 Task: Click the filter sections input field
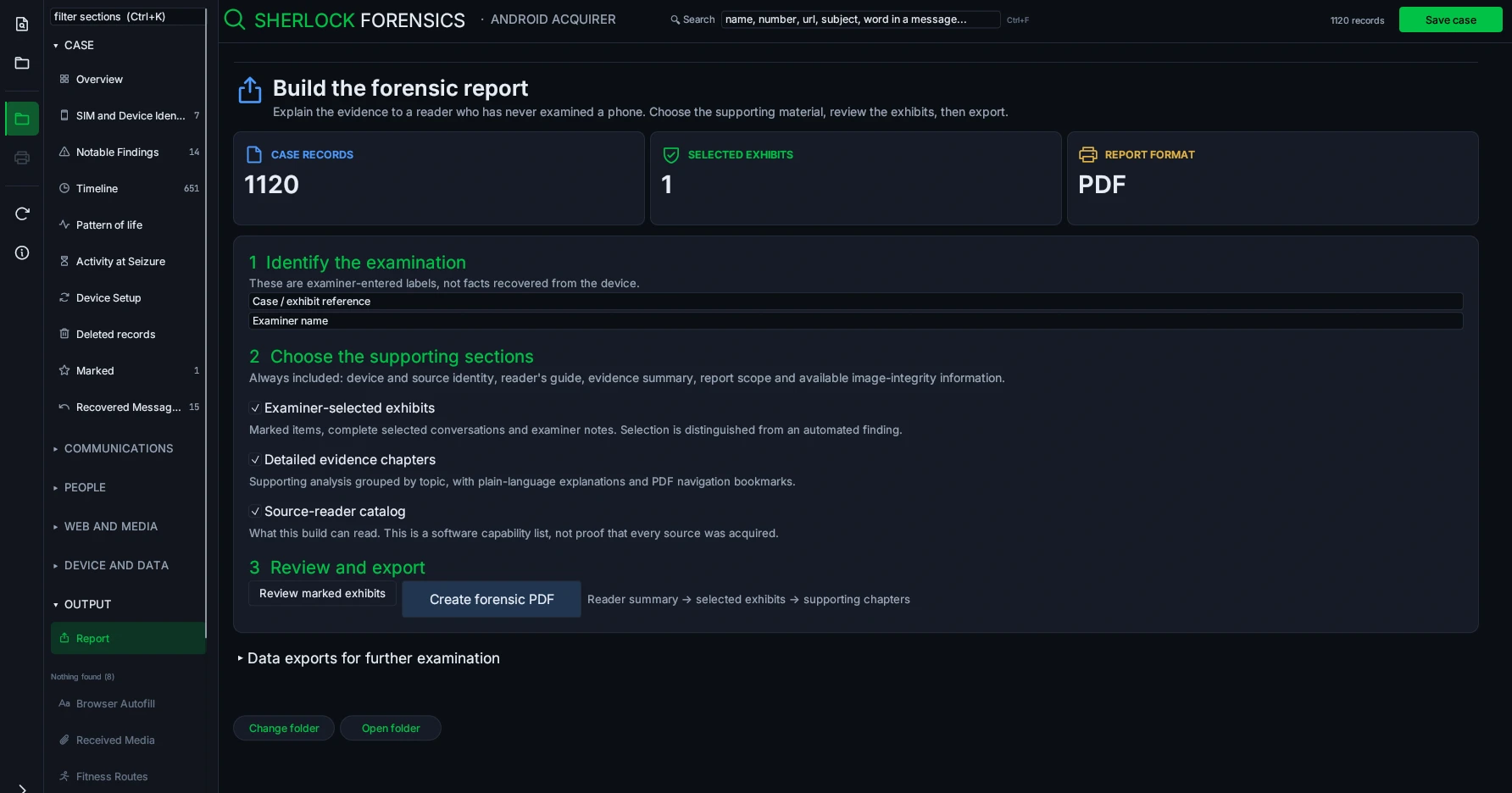[128, 16]
